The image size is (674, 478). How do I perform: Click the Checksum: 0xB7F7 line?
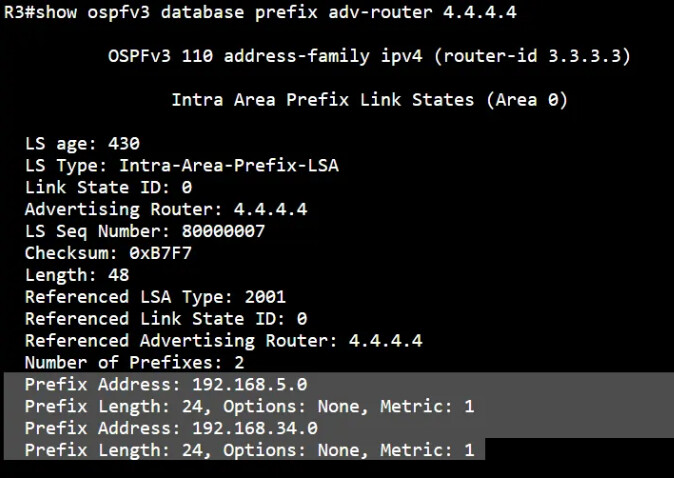pyautogui.click(x=108, y=253)
